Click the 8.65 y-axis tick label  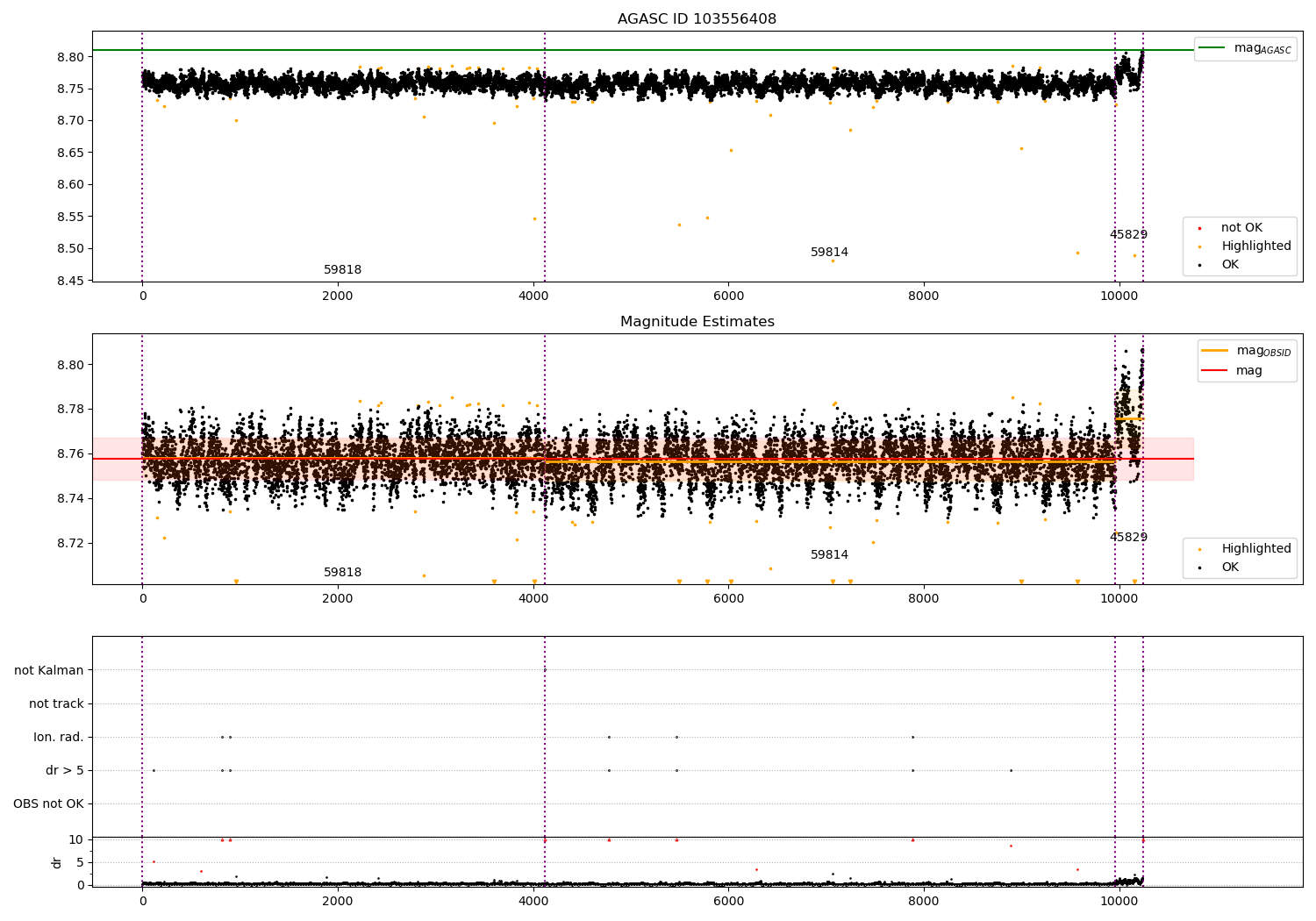tap(71, 153)
